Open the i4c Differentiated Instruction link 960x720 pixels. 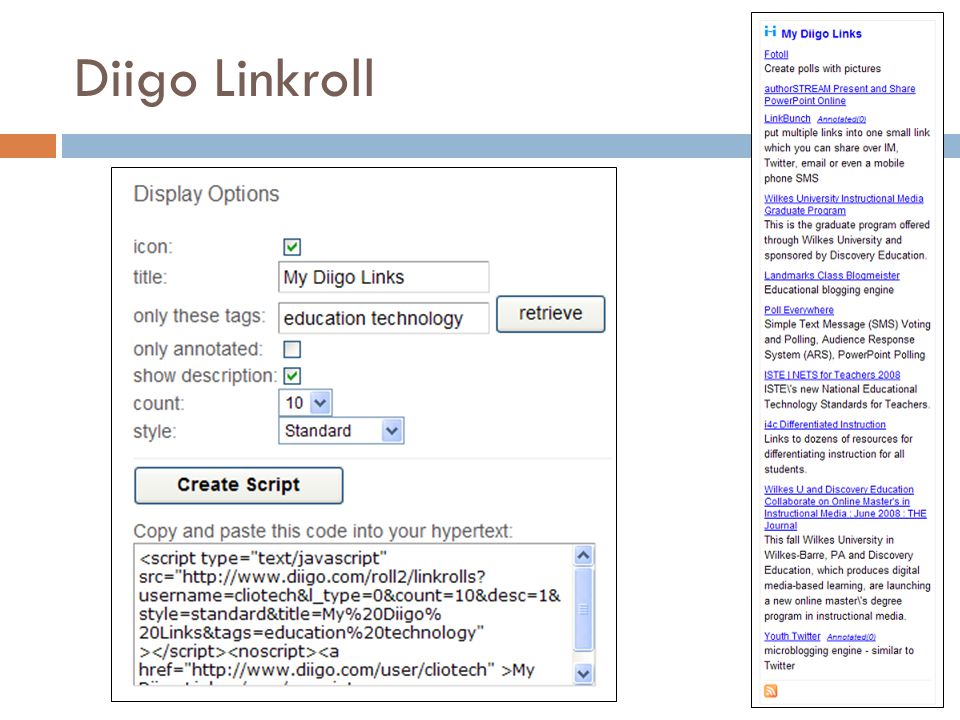825,424
